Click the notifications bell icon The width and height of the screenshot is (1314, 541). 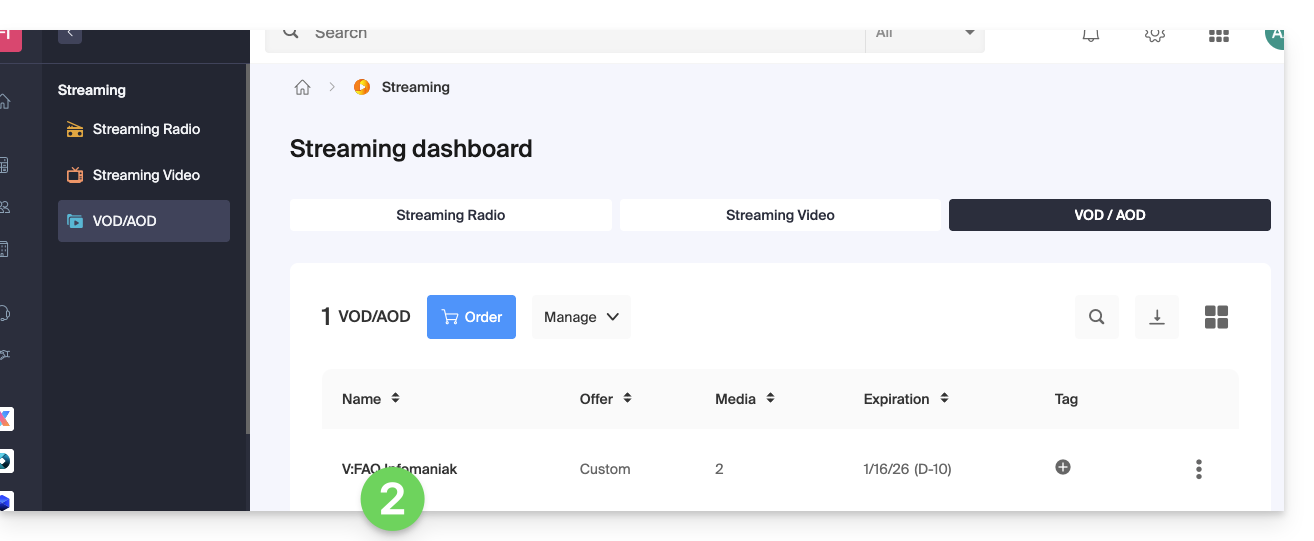point(1091,35)
